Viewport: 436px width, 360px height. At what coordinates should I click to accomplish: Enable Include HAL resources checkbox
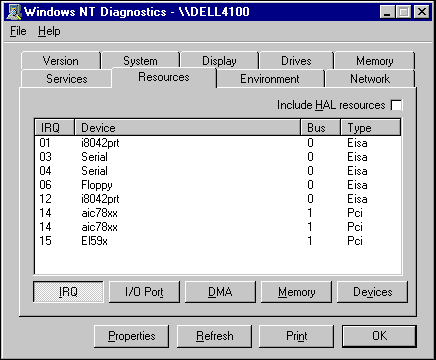click(x=396, y=105)
